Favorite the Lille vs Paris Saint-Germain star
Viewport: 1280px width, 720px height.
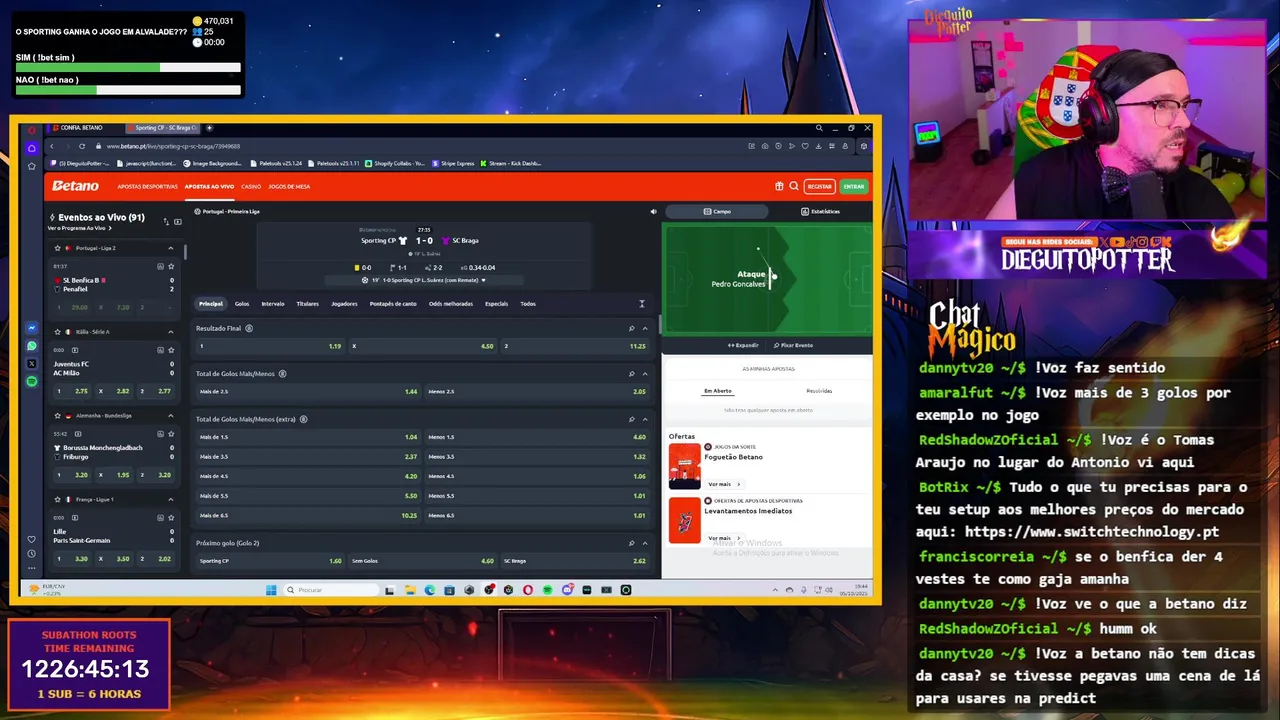tap(171, 518)
